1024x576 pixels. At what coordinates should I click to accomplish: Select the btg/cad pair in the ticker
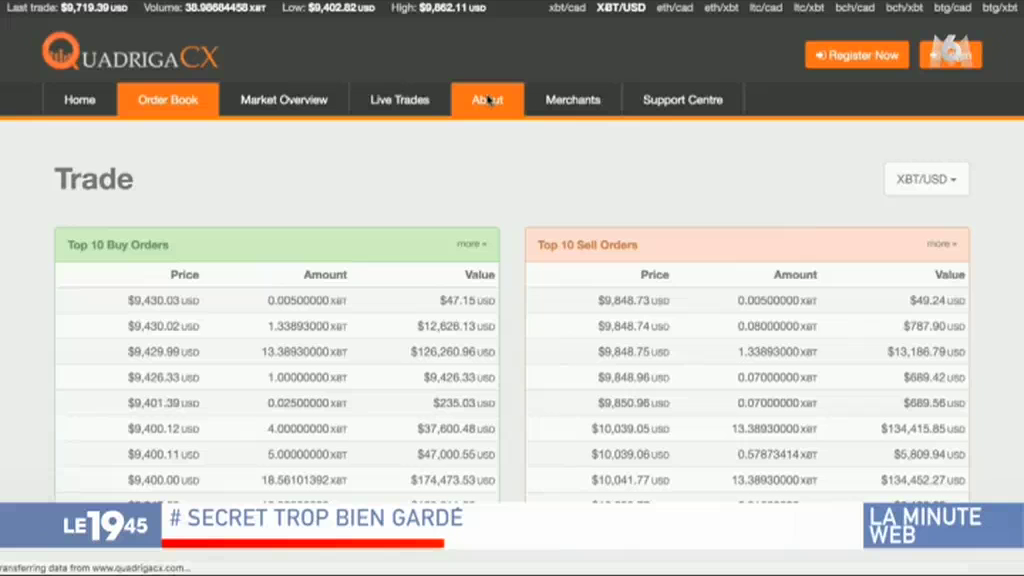point(952,8)
